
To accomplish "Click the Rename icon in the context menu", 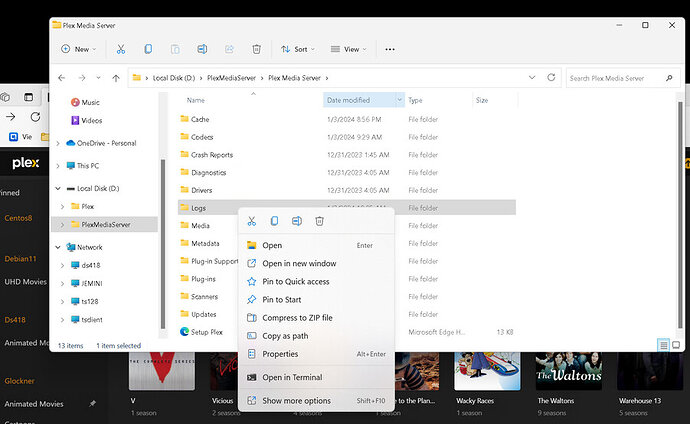I will tap(297, 221).
